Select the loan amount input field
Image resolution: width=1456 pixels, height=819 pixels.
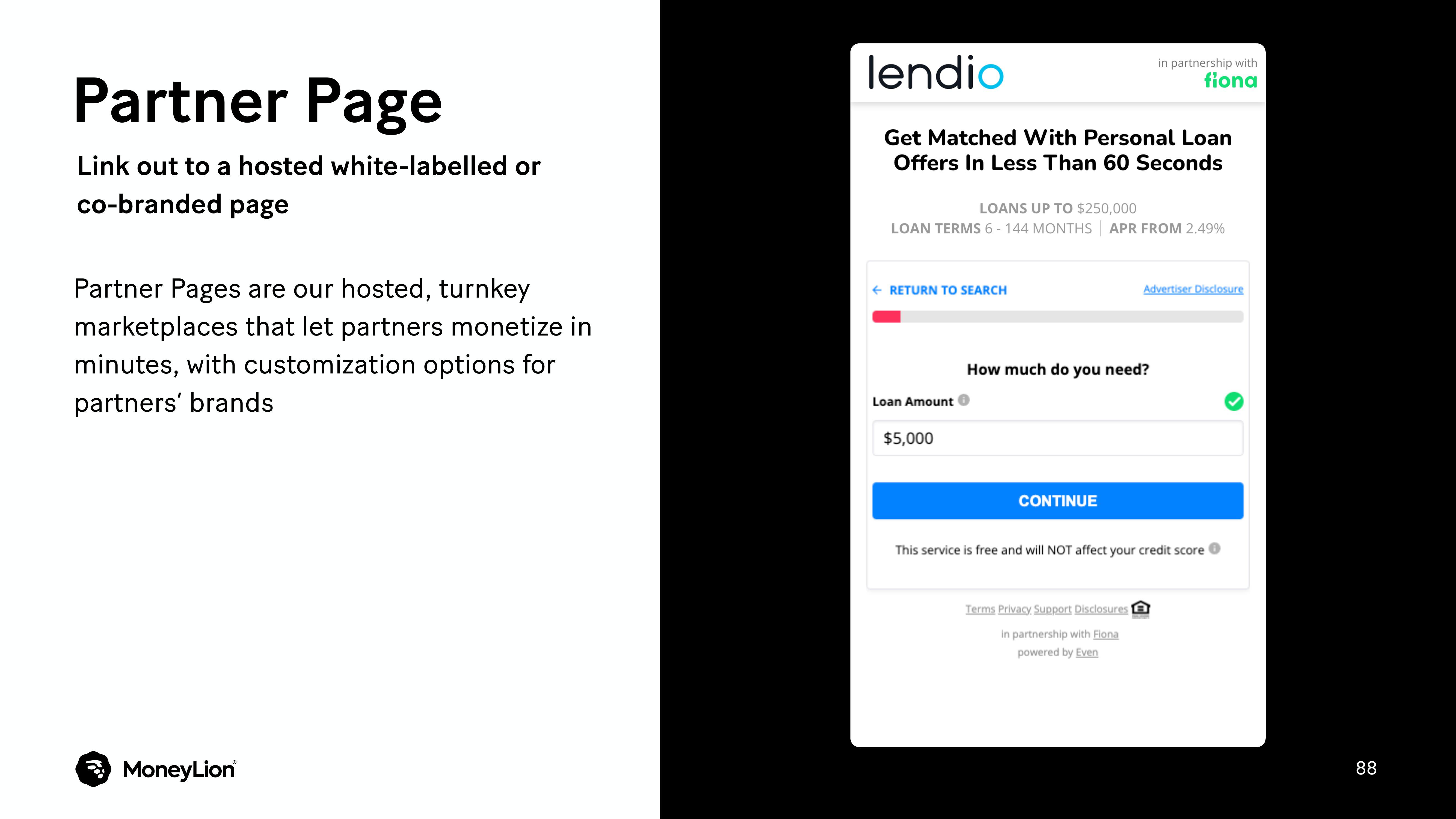[1057, 438]
